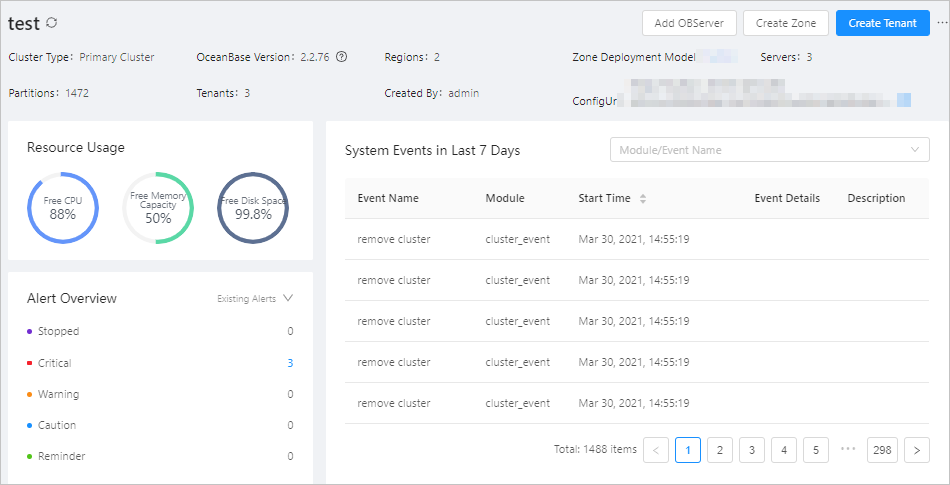Image resolution: width=950 pixels, height=485 pixels.
Task: Click the Module column header
Action: coord(505,198)
